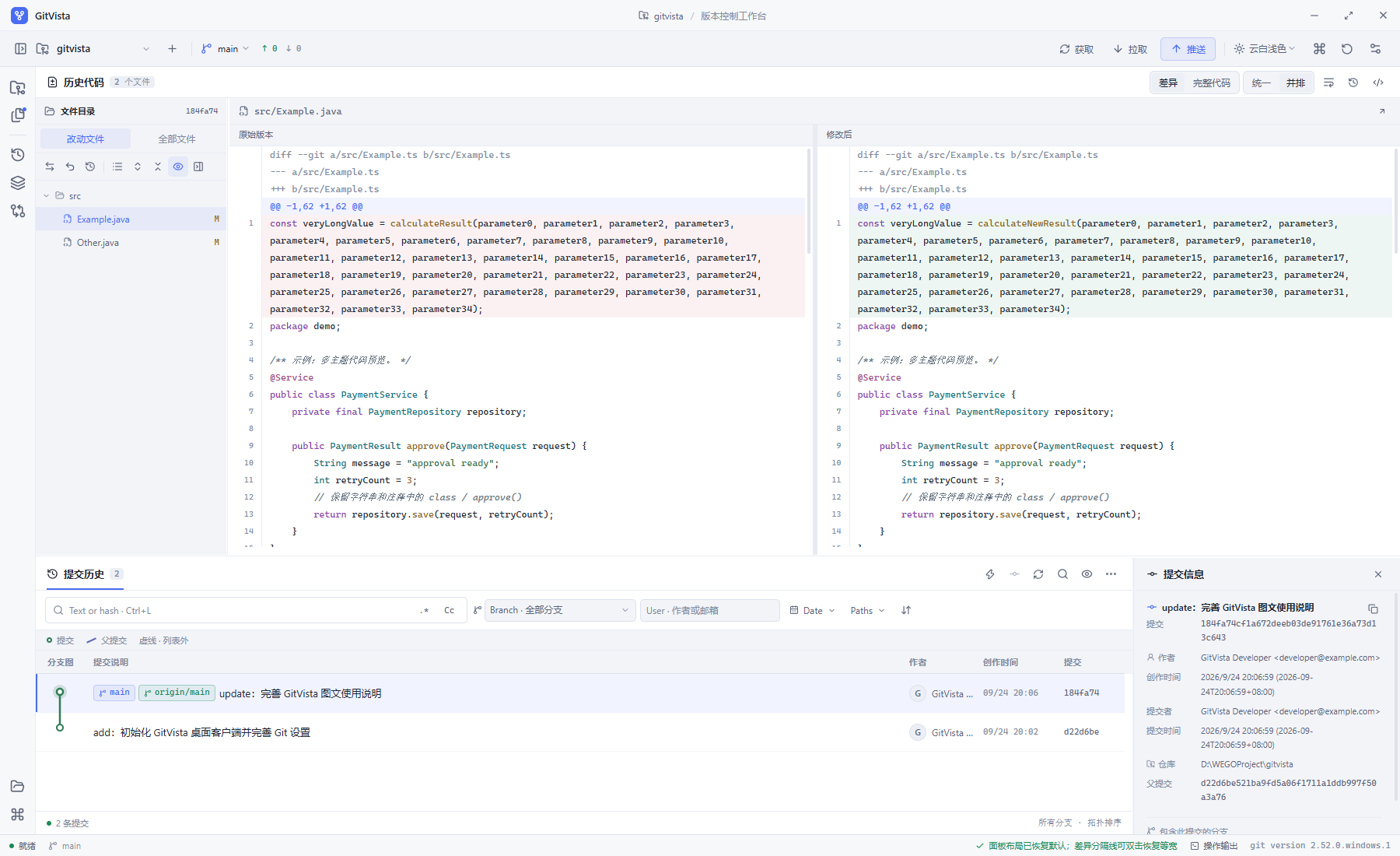
Task: Toggle the side panel layout icon in file toolbar
Action: [198, 167]
